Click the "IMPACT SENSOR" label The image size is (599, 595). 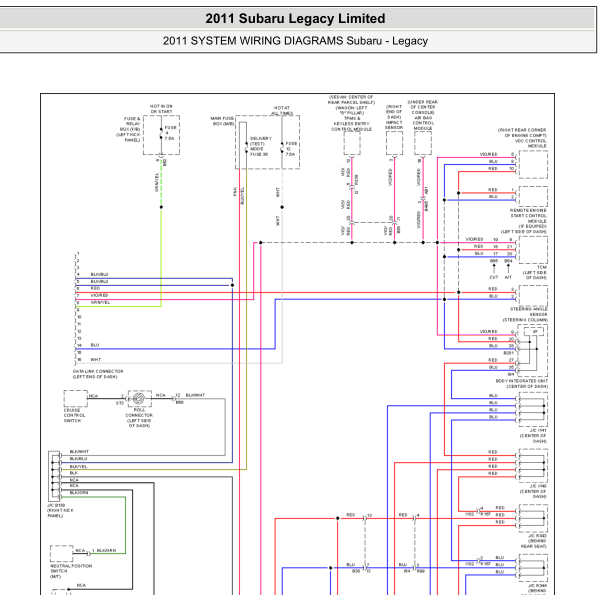pyautogui.click(x=394, y=125)
